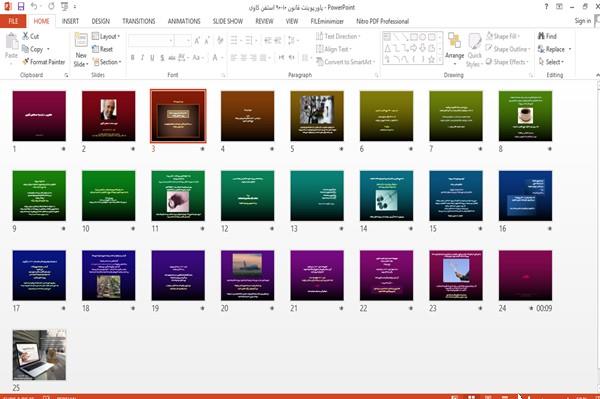This screenshot has height=399, width=600.
Task: Click the Center paragraph alignment icon
Action: pyautogui.click(x=244, y=58)
